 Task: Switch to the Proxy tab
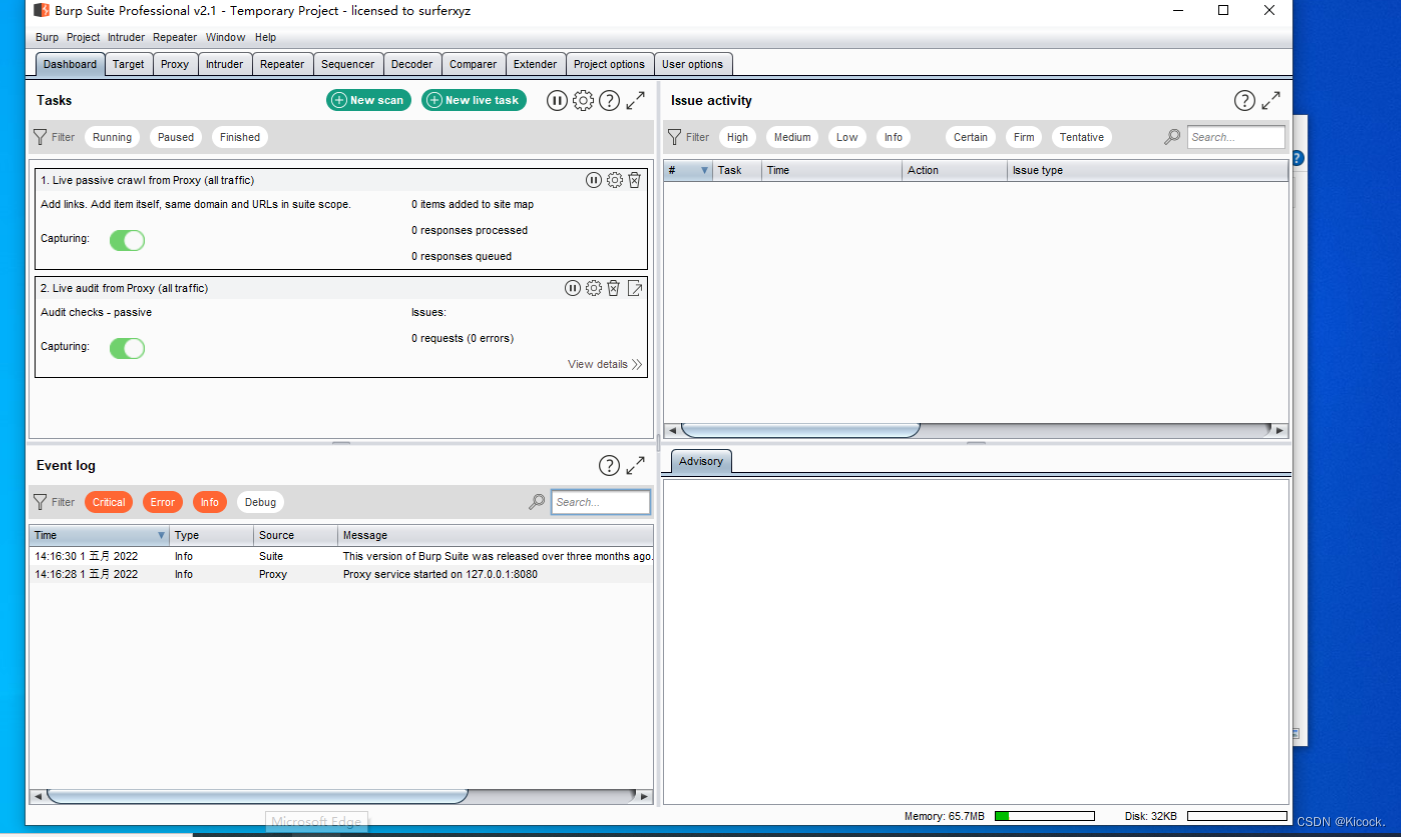coord(175,64)
